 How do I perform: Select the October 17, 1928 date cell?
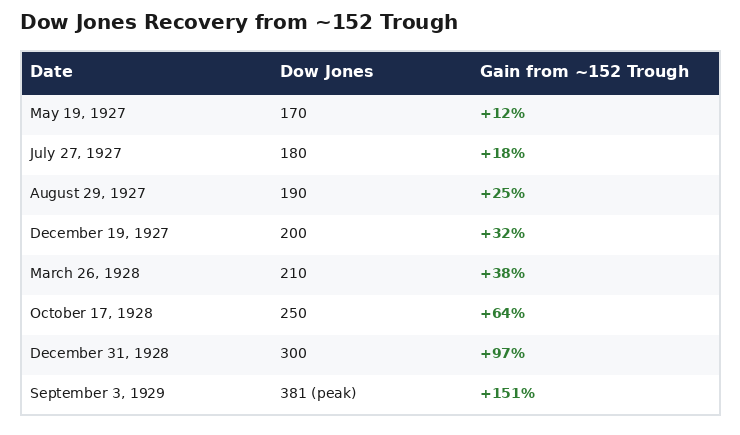click(91, 314)
